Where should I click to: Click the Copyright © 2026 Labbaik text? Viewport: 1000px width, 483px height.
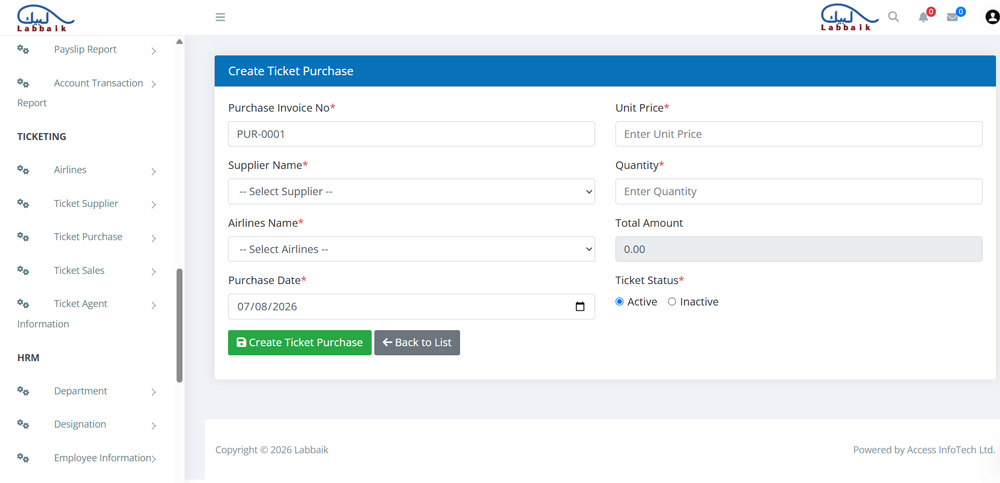(272, 450)
